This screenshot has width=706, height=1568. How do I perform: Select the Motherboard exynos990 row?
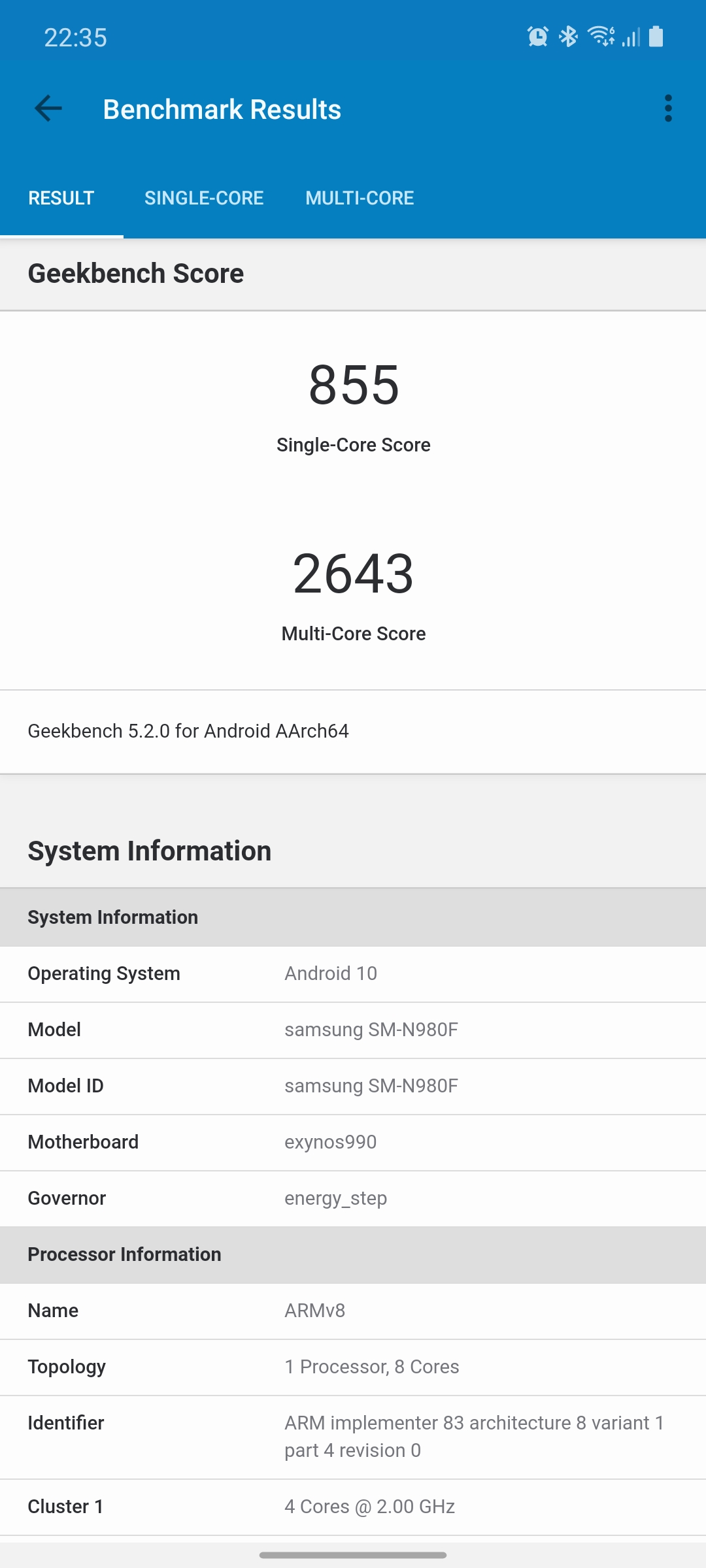click(x=353, y=1142)
